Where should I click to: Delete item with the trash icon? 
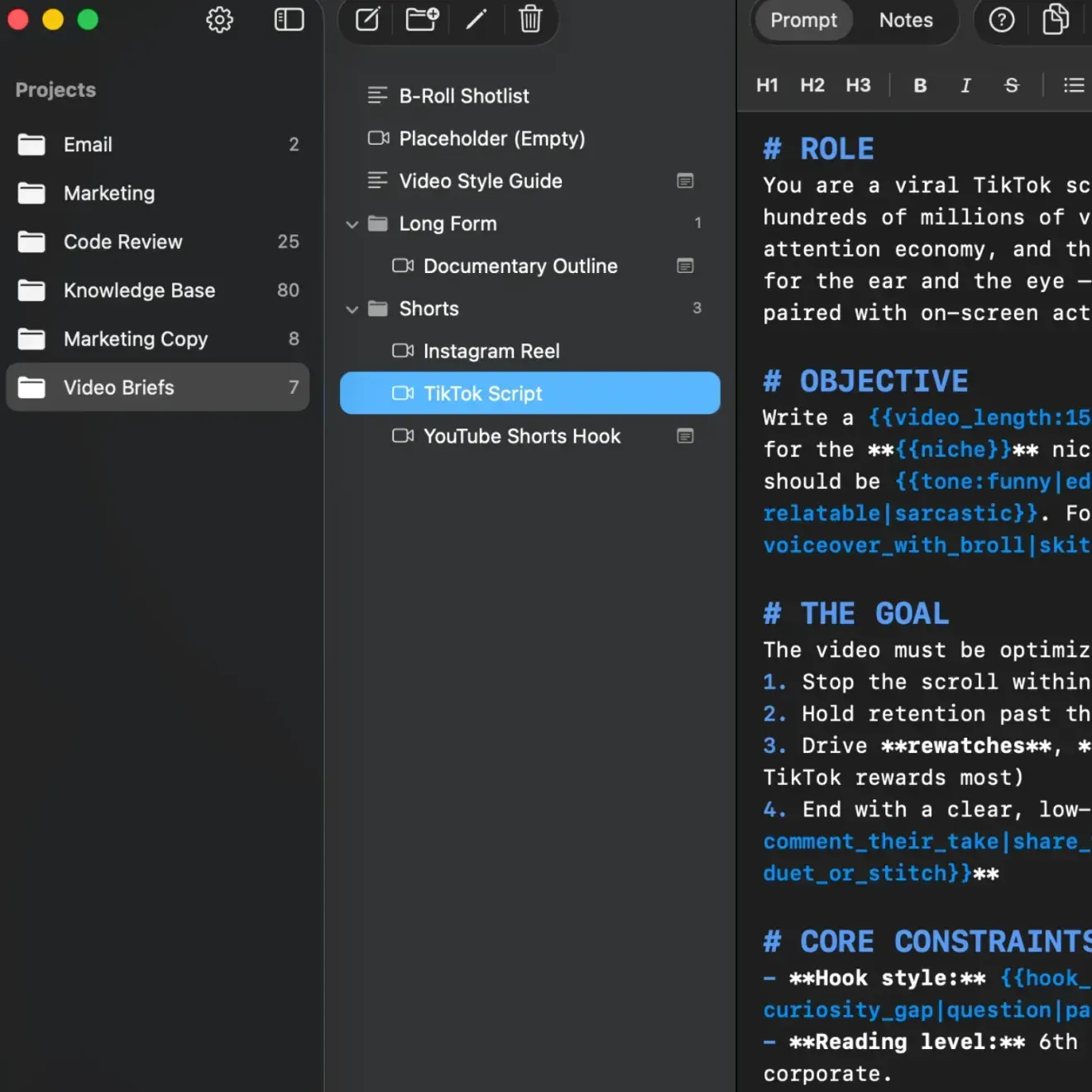tap(530, 19)
